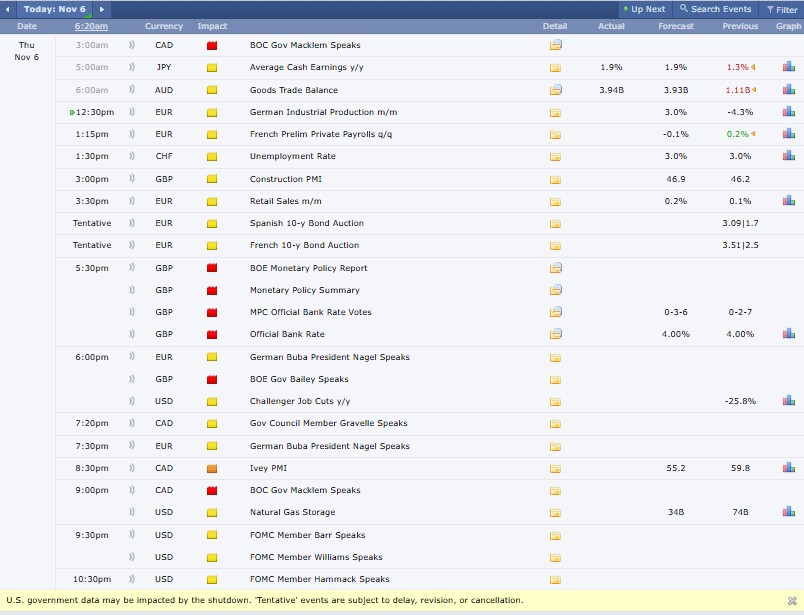Screen dimensions: 804x615
Task: Expand details for German Industrial Production m/m
Action: coord(555,112)
